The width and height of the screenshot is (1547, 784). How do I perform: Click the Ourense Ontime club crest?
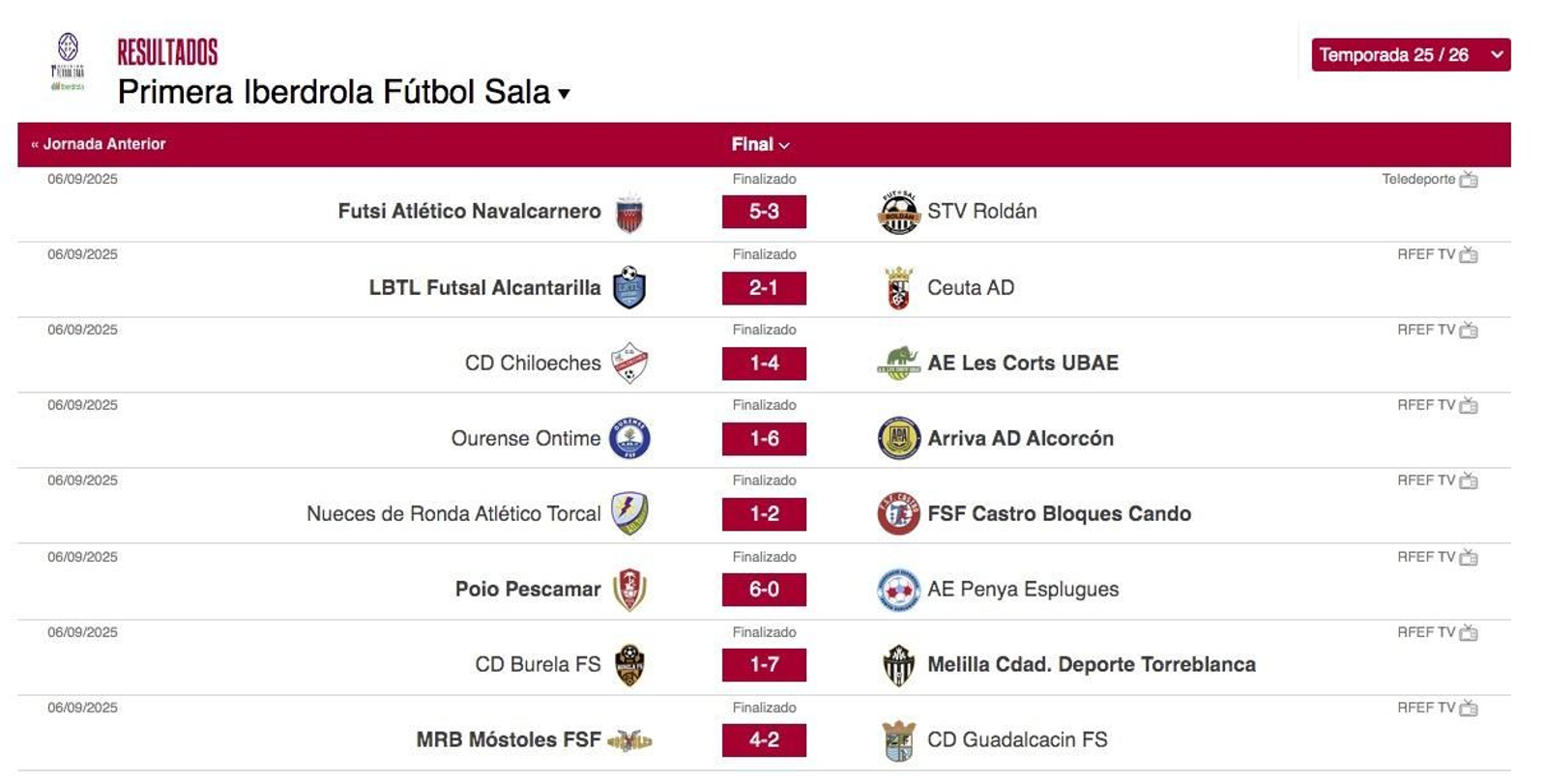pyautogui.click(x=630, y=438)
